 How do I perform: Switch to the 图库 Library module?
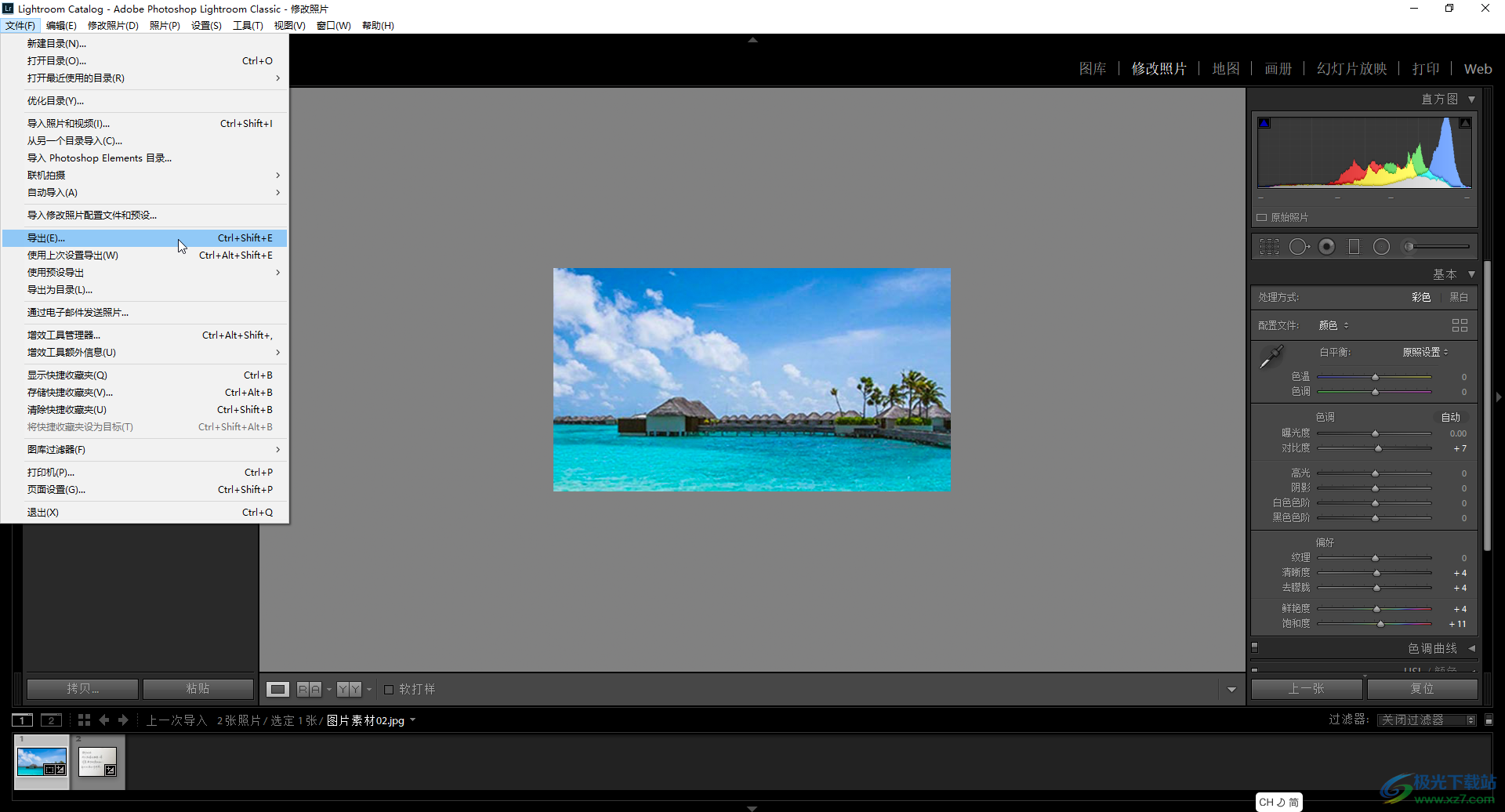coord(1092,69)
